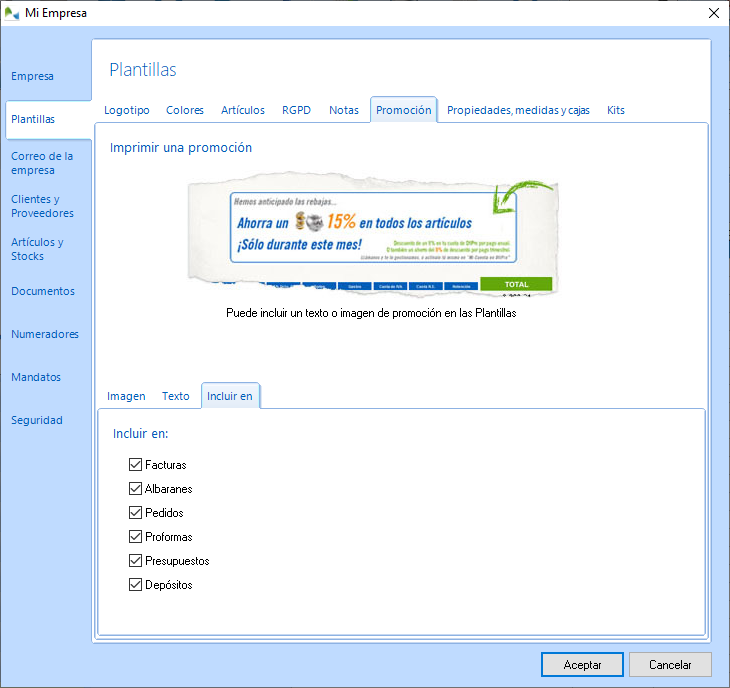Image resolution: width=730 pixels, height=688 pixels.
Task: Select the Artículos tab
Action: pos(243,110)
